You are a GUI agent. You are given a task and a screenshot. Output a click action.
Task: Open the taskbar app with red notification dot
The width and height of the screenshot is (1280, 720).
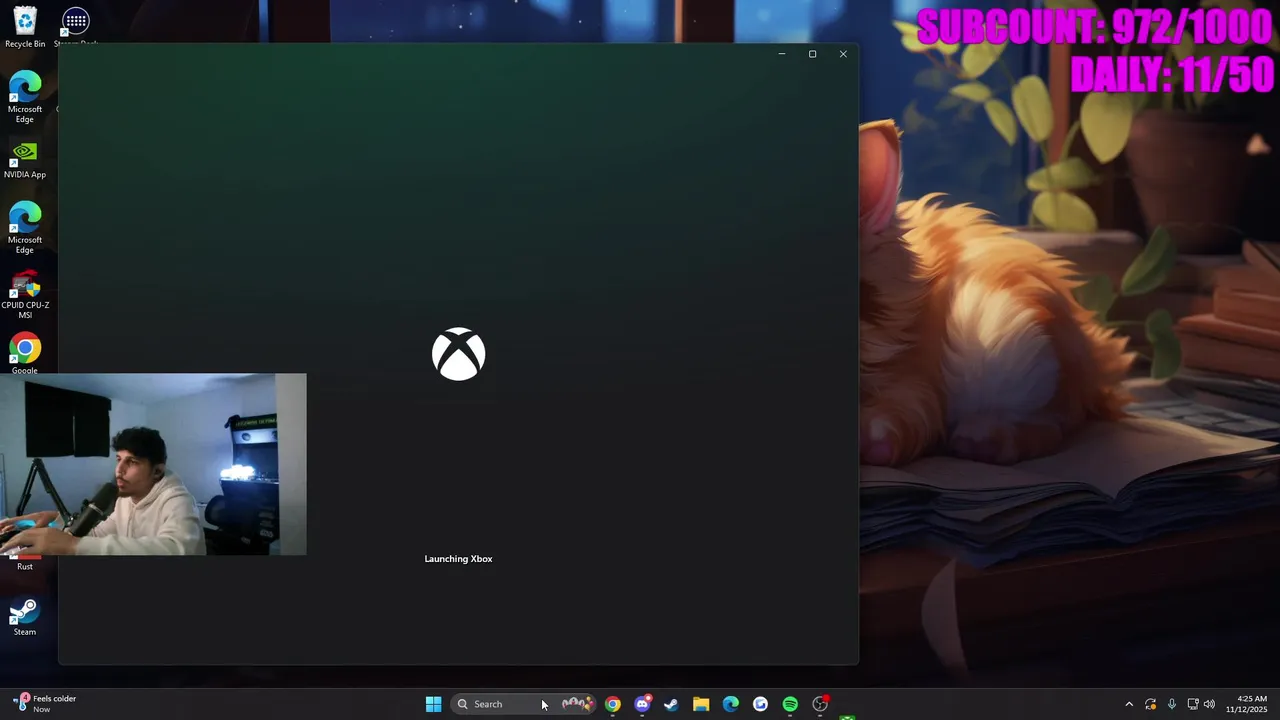click(820, 704)
